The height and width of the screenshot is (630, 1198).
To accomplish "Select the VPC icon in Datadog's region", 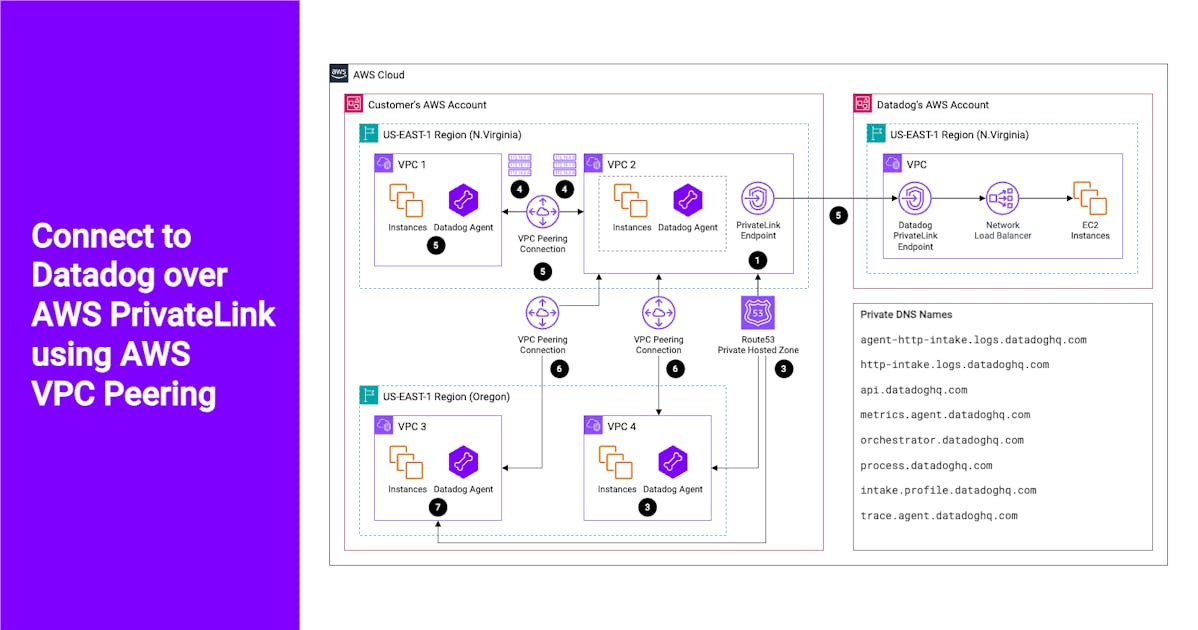I will click(891, 164).
